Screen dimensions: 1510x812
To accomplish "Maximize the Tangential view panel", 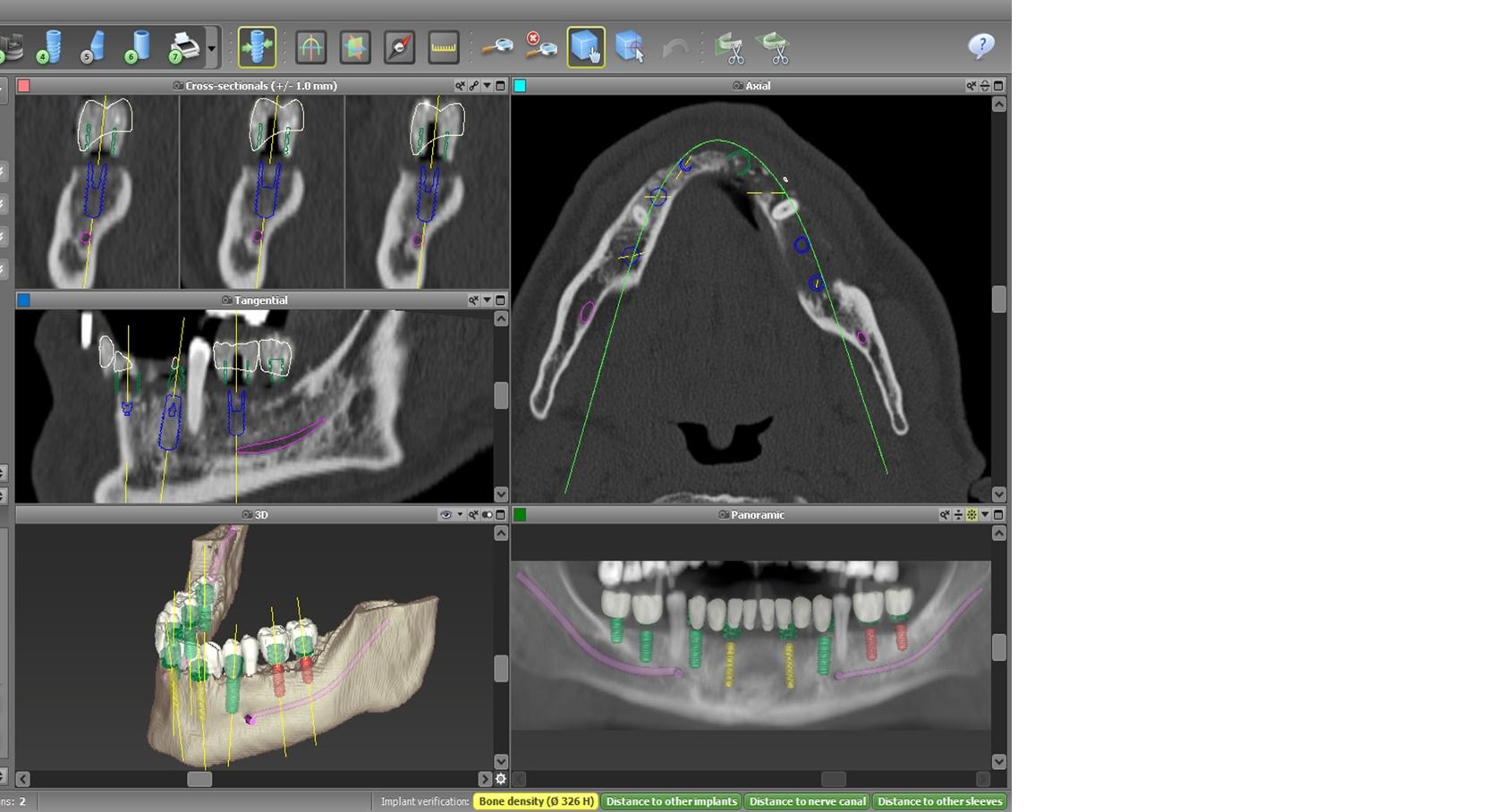I will pyautogui.click(x=501, y=300).
